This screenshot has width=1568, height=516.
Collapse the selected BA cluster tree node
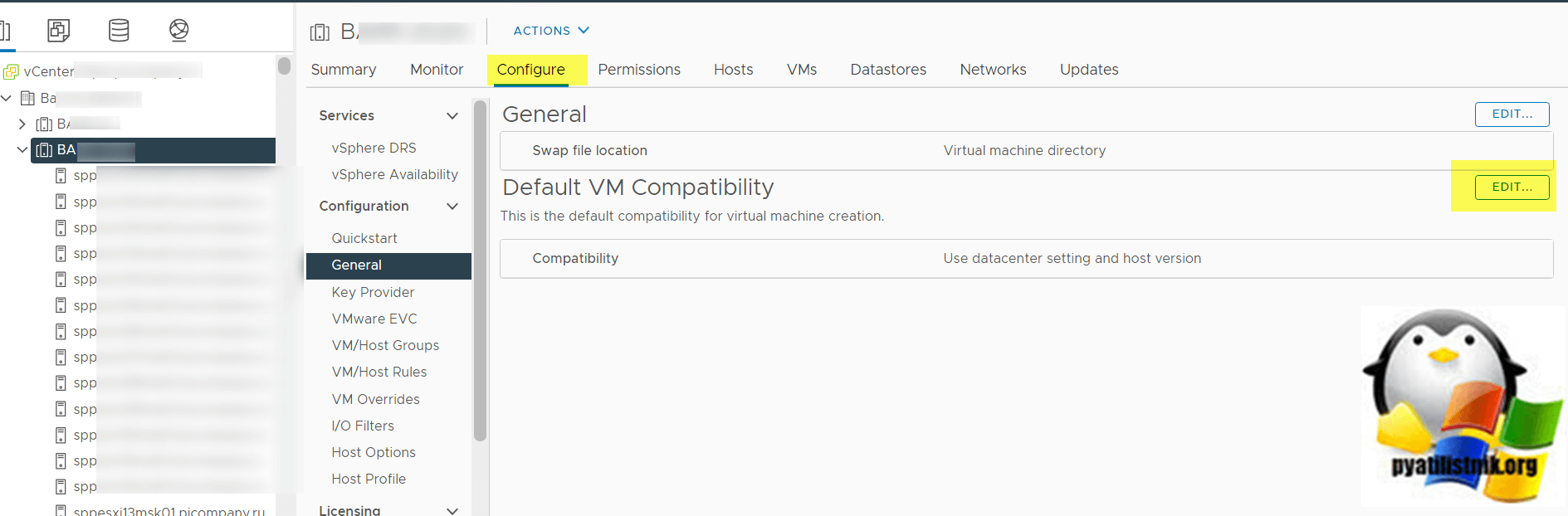(x=22, y=150)
